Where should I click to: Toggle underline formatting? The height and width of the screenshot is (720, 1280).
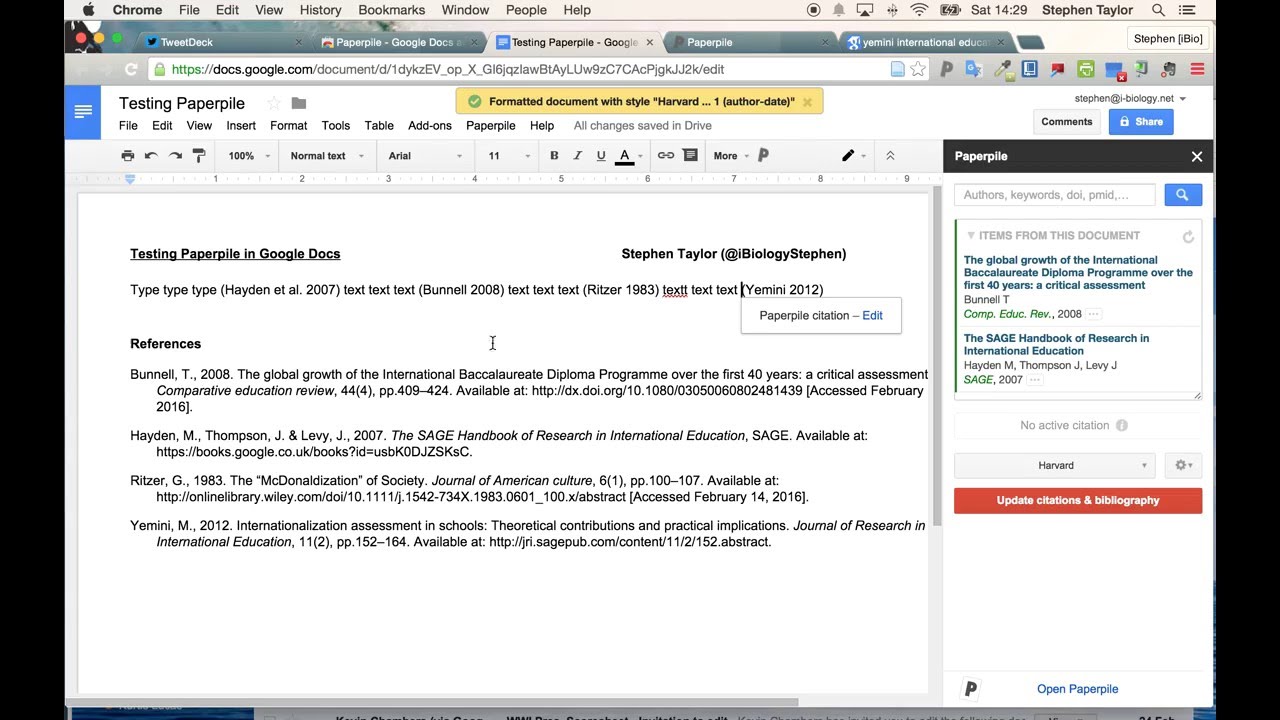(601, 156)
